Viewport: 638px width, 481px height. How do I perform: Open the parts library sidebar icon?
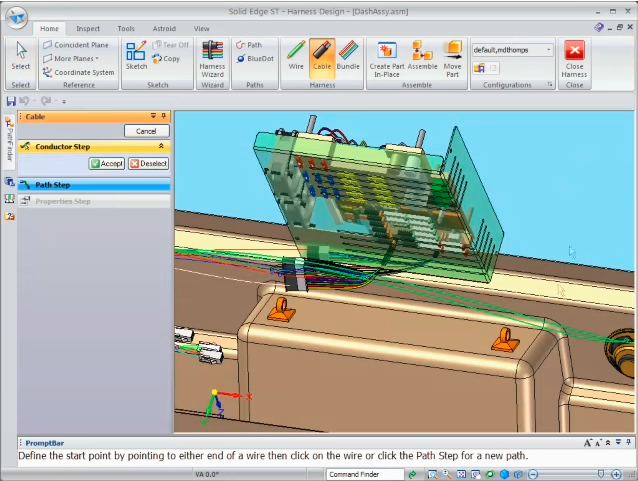point(9,216)
